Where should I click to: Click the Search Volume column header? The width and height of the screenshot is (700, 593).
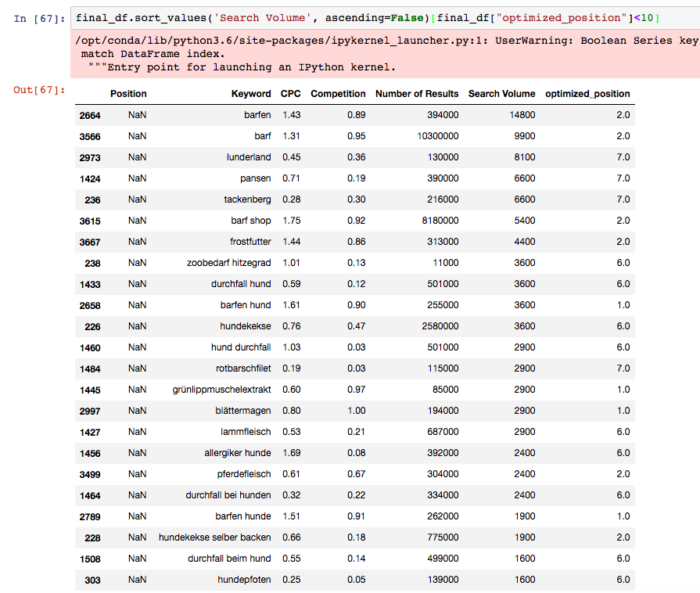coord(501,94)
